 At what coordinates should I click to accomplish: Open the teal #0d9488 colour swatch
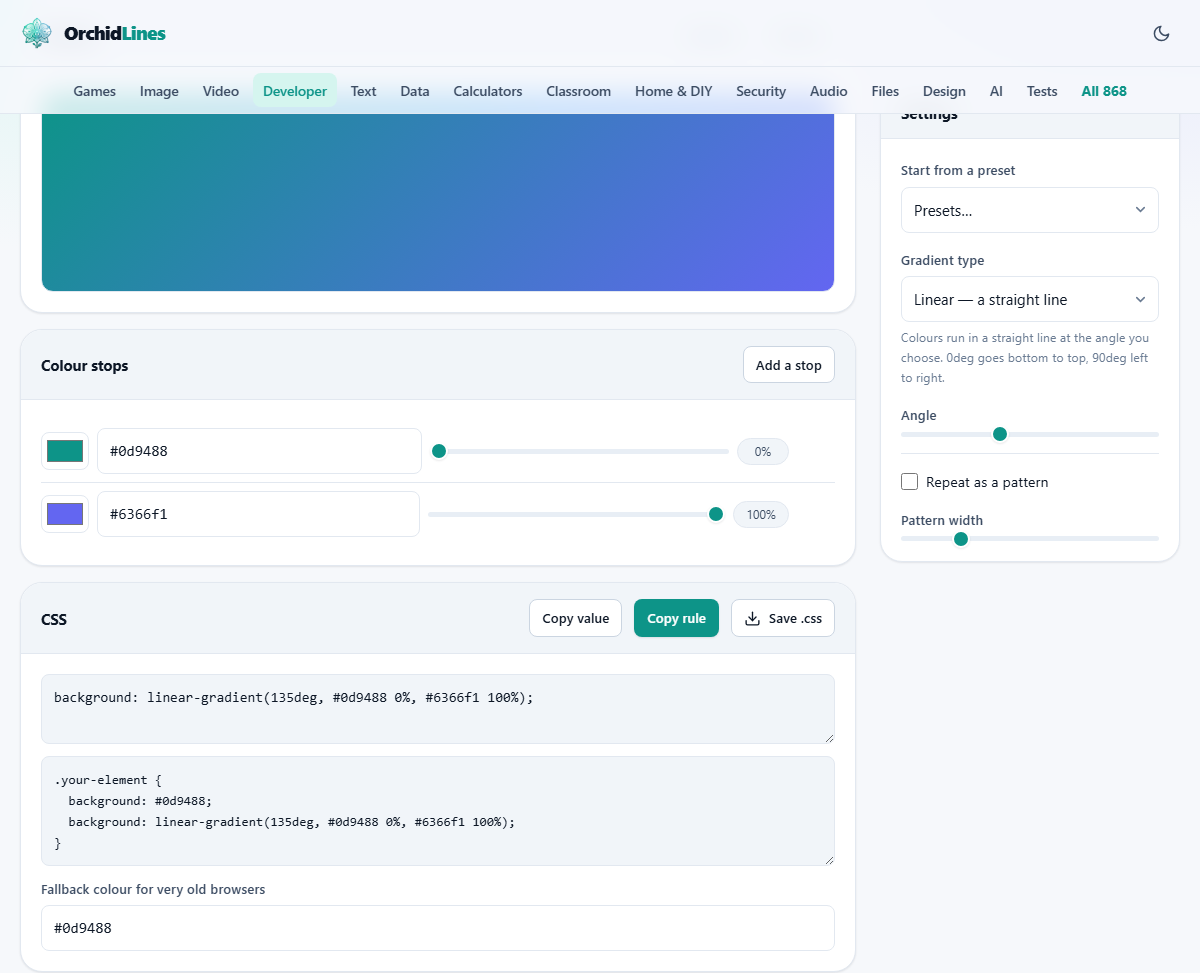pyautogui.click(x=65, y=451)
